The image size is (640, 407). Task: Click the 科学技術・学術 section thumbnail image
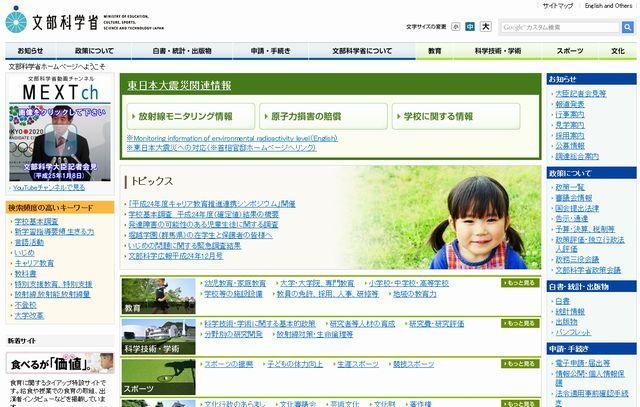158,337
